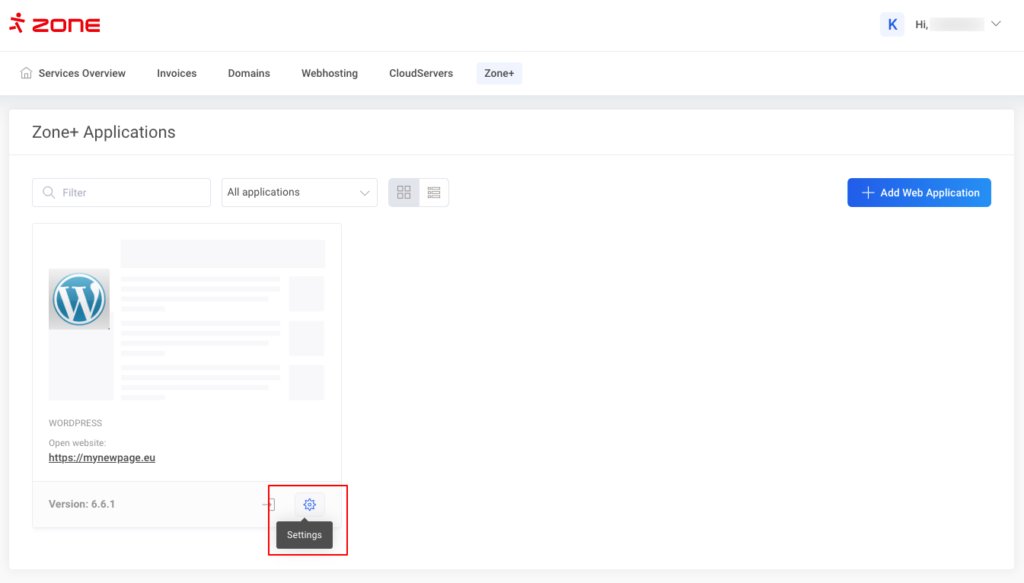1024x583 pixels.
Task: Open the Invoices tab
Action: [x=177, y=73]
